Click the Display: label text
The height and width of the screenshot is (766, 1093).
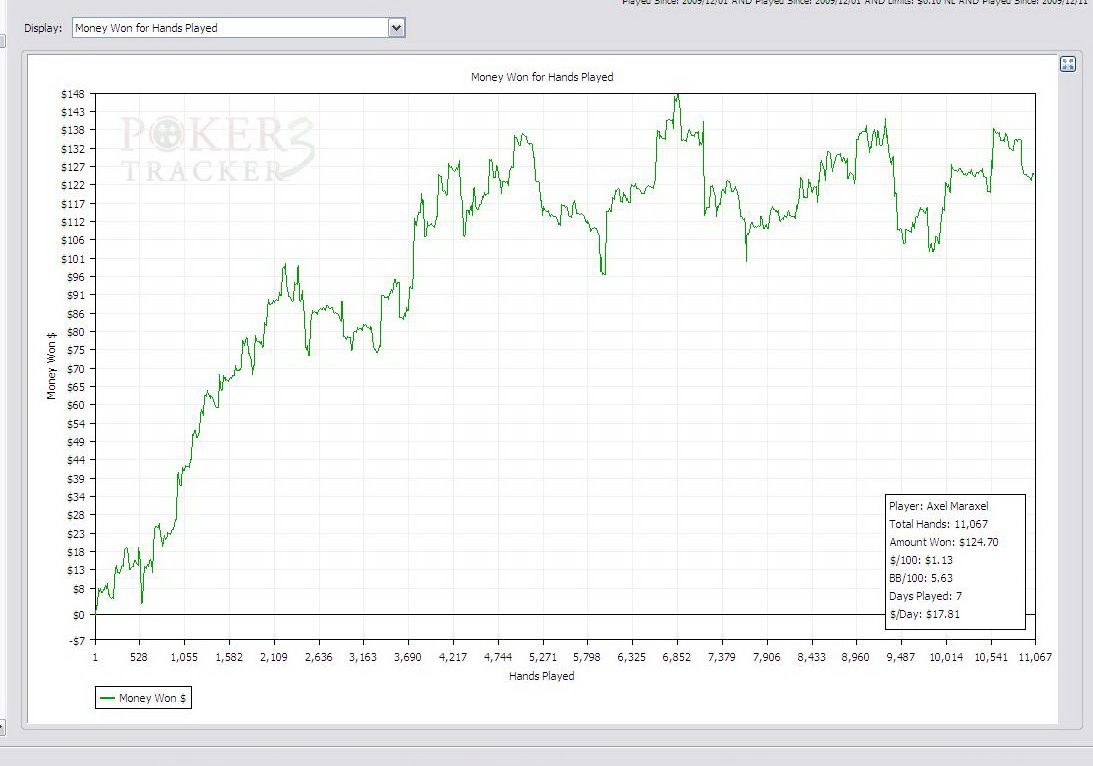(44, 28)
